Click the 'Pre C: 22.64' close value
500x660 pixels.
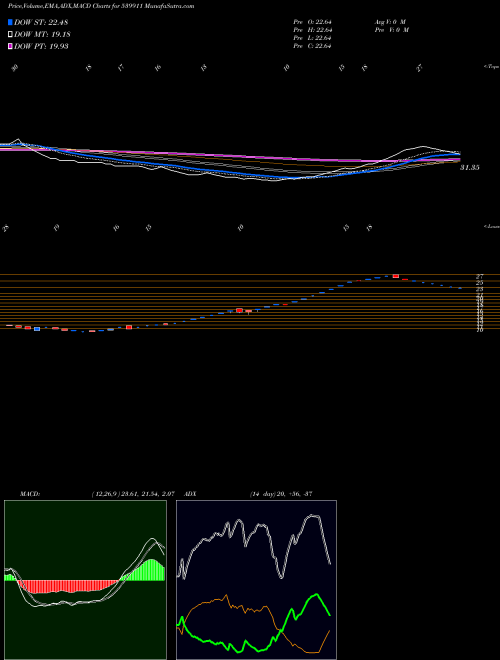pos(313,46)
